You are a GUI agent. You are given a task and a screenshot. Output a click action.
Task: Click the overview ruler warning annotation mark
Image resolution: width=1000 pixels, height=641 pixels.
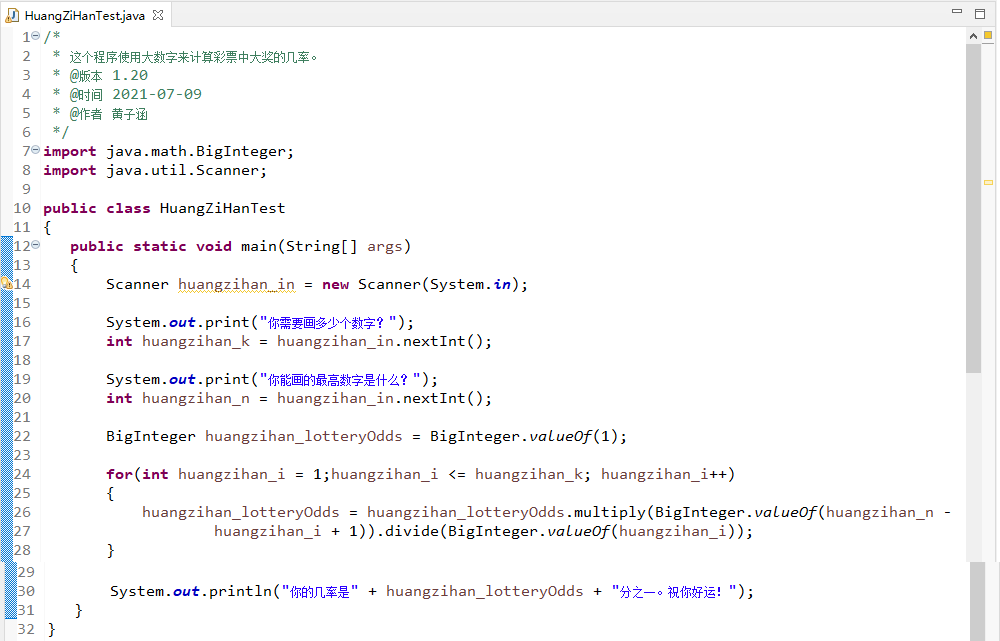point(988,182)
